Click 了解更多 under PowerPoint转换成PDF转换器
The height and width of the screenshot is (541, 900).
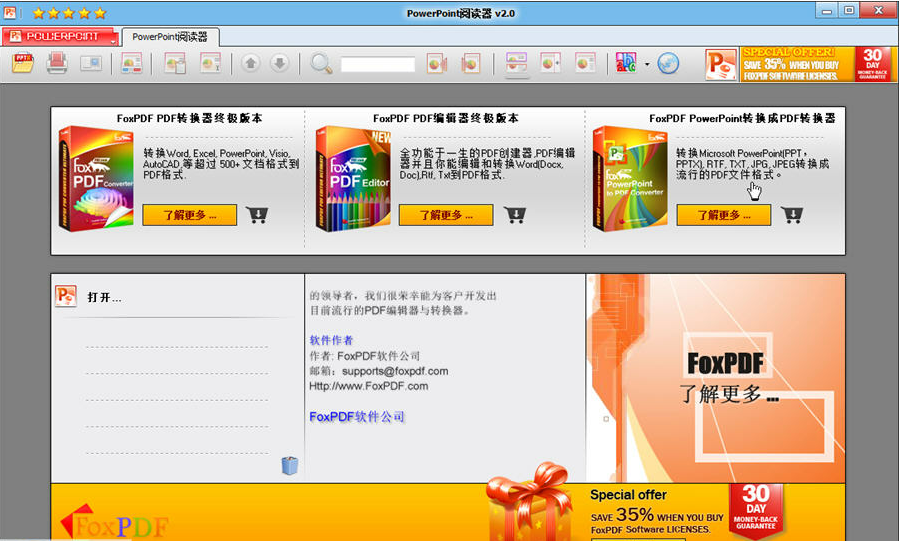724,215
